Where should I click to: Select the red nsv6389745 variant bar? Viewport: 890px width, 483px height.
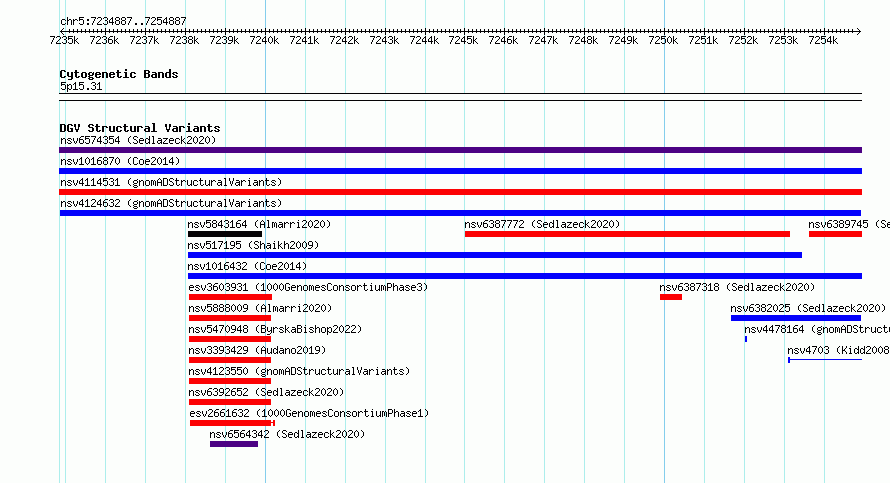pos(836,234)
